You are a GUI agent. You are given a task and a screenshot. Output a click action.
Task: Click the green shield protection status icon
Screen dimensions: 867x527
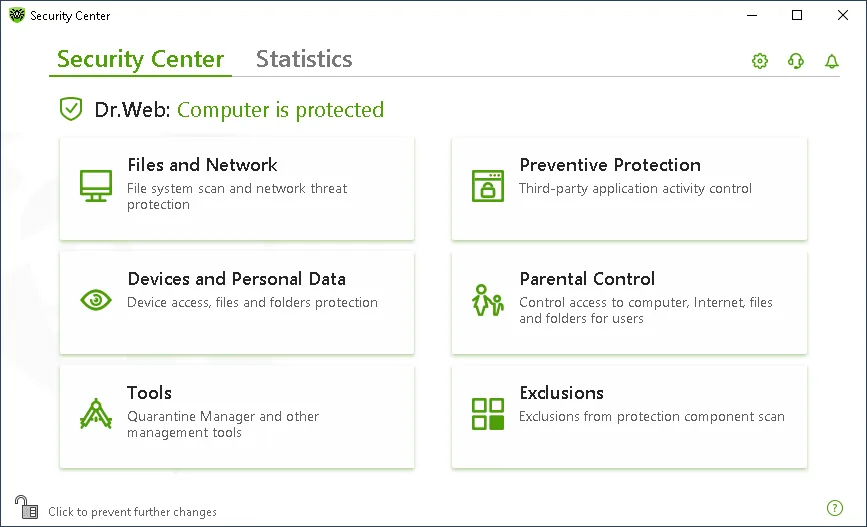[71, 109]
